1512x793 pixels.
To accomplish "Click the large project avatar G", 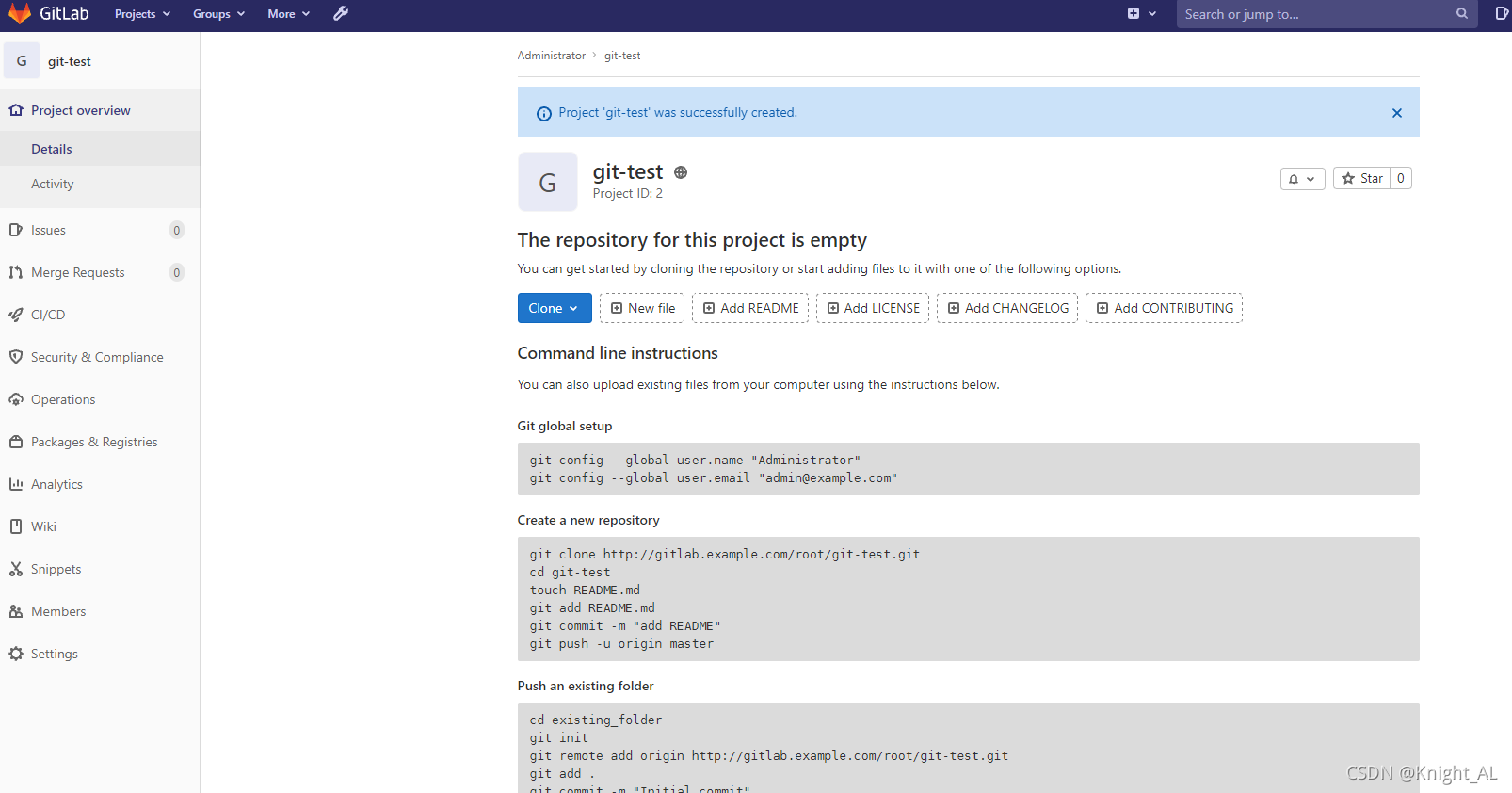I will pos(548,182).
